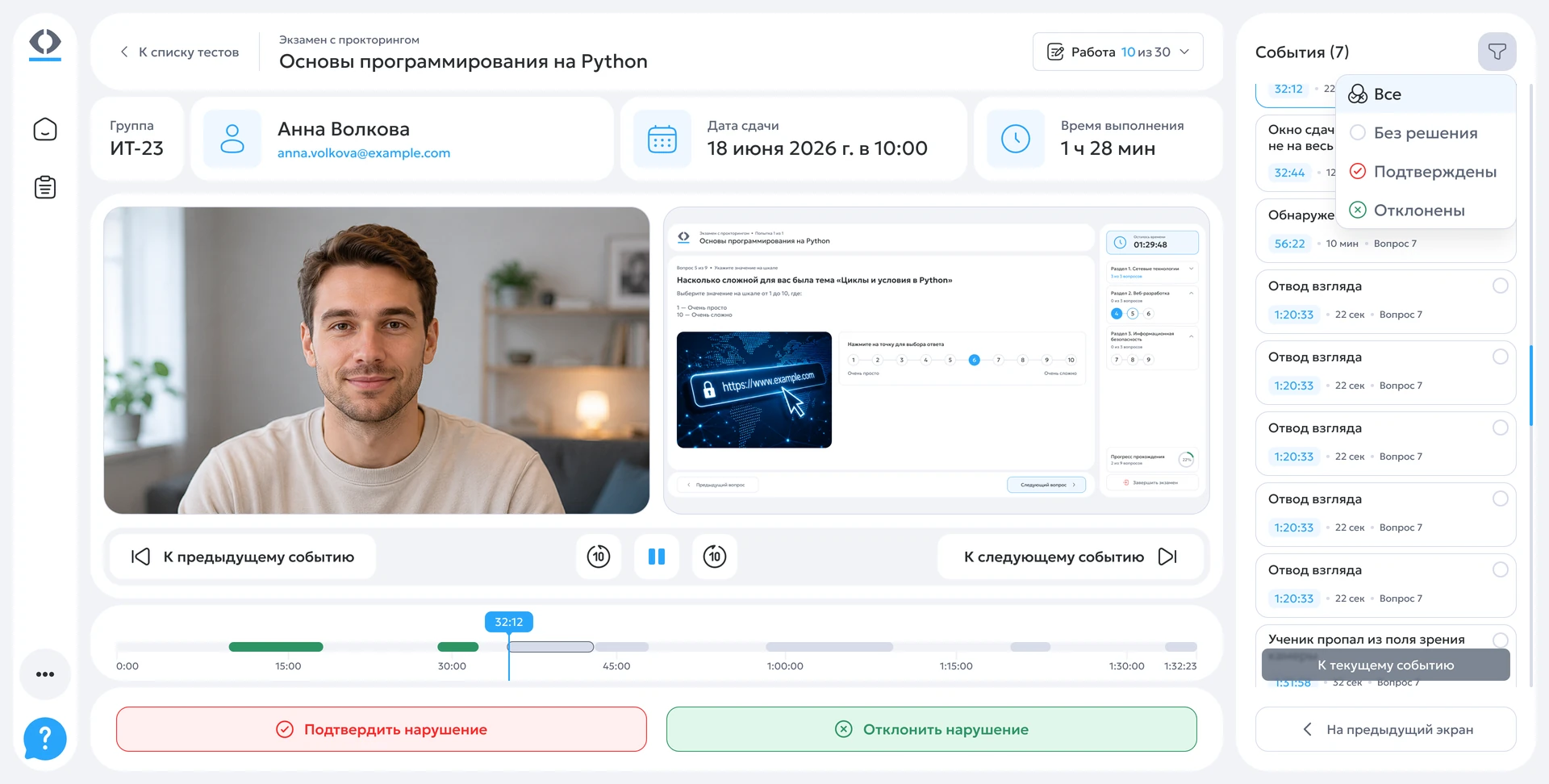Click the clock icon by Время выполнения
This screenshot has width=1549, height=784.
click(1016, 139)
